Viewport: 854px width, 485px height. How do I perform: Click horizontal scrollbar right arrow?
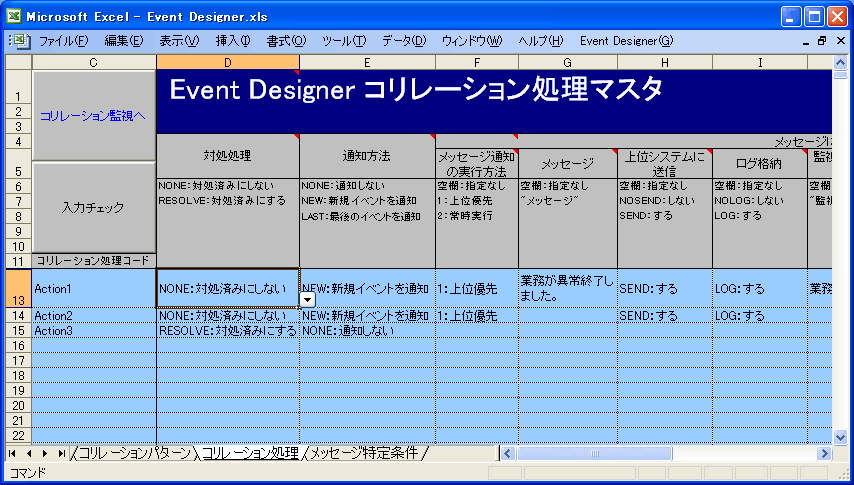tap(824, 453)
